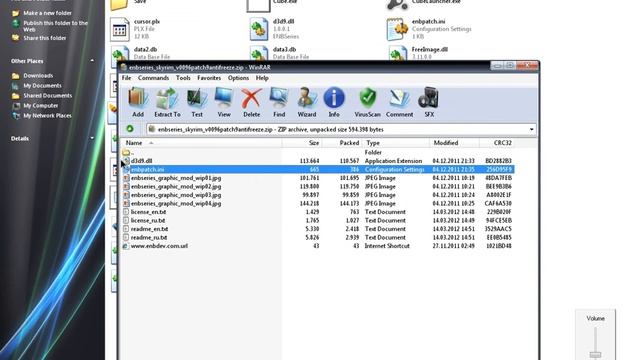Open the Help menu in WinRAR
The height and width of the screenshot is (360, 640).
pyautogui.click(x=262, y=78)
